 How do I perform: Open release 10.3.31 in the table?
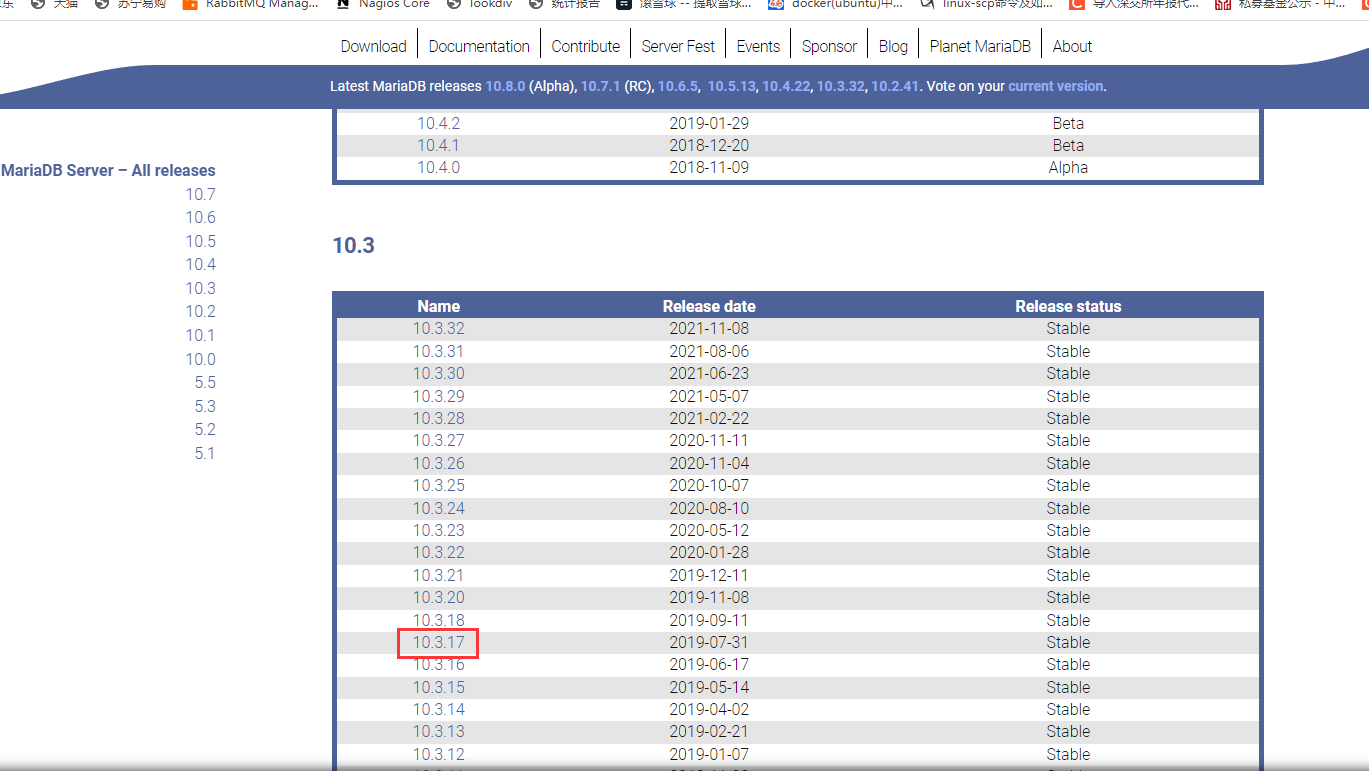coord(439,351)
